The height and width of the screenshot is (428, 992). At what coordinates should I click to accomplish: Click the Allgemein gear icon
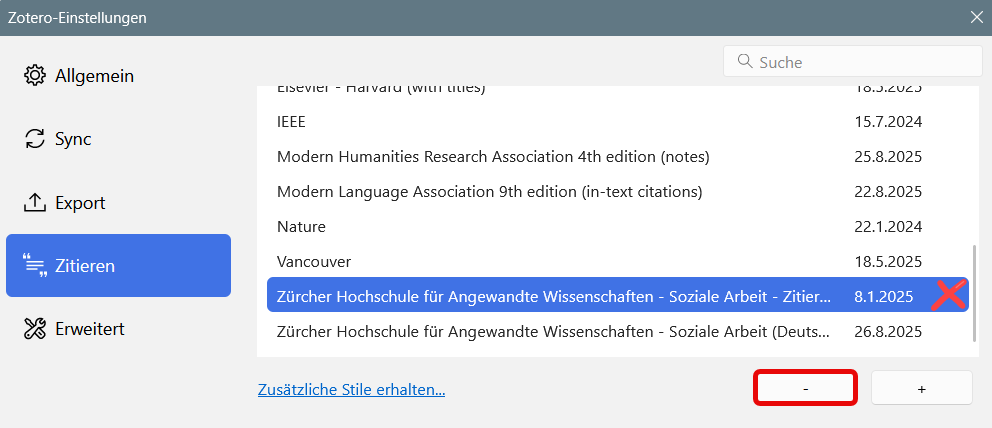(x=35, y=76)
